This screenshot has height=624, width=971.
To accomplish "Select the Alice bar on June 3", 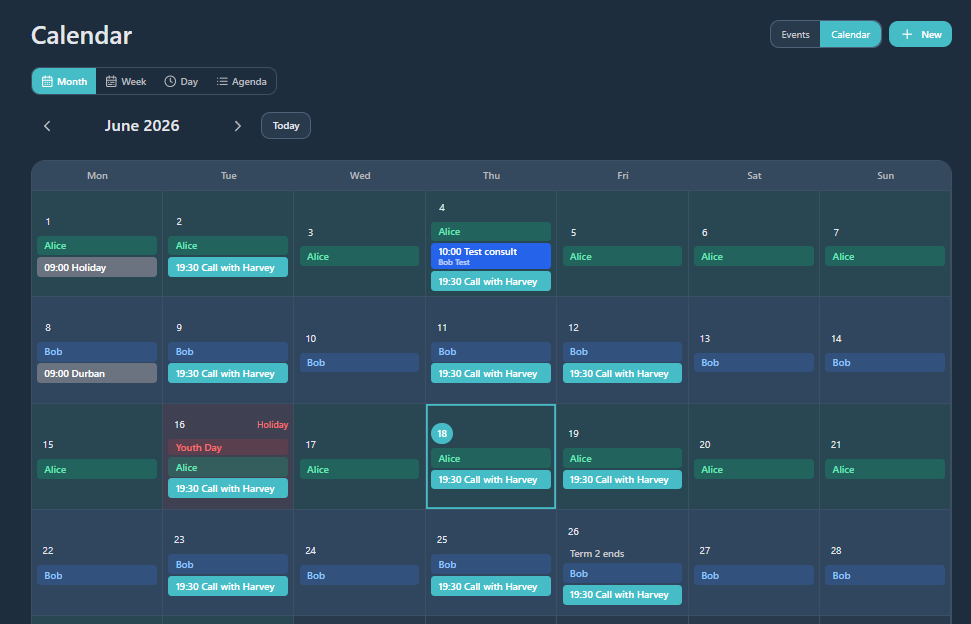I will click(359, 256).
